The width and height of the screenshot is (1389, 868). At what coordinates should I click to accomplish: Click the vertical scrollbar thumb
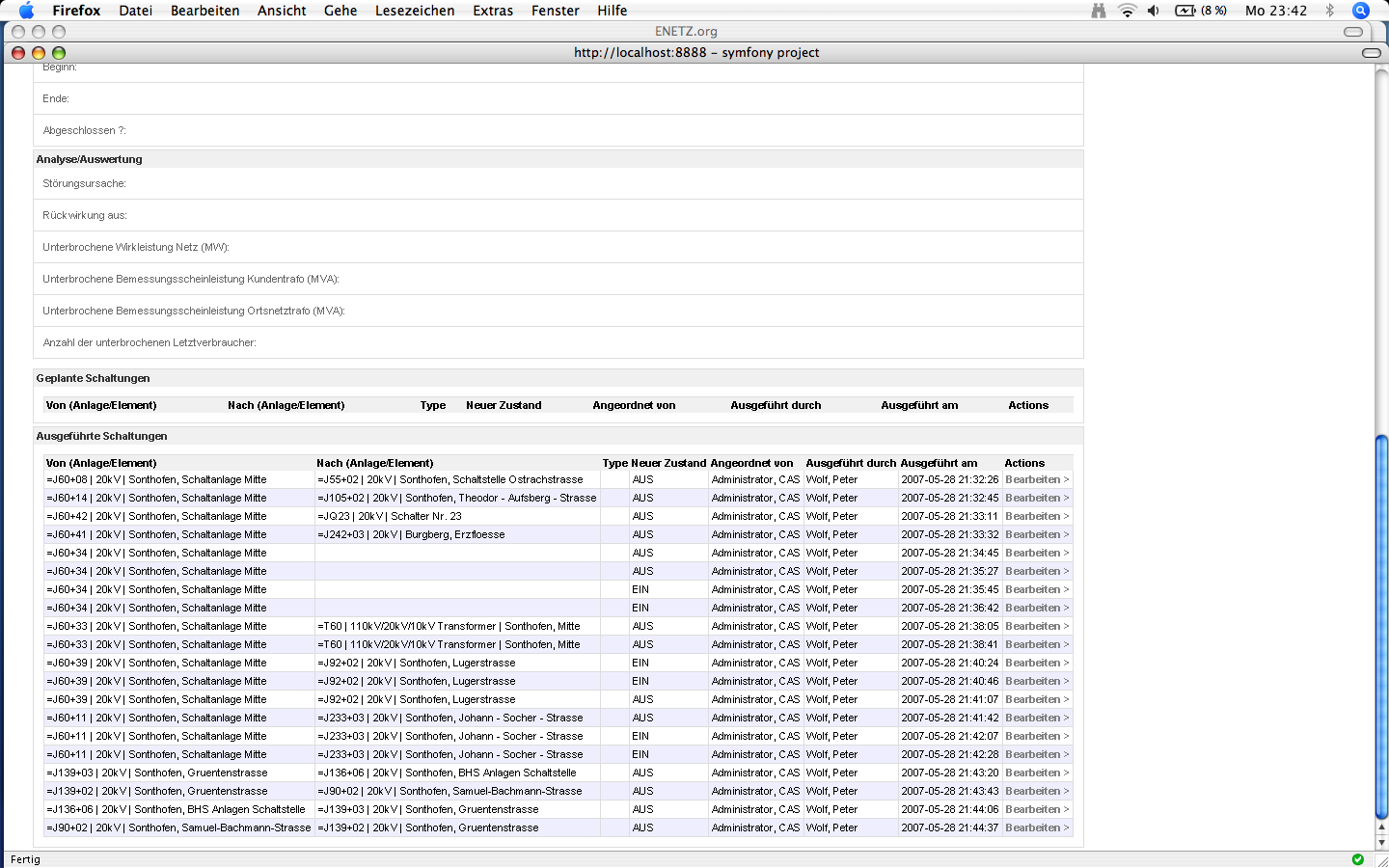coord(1381,627)
